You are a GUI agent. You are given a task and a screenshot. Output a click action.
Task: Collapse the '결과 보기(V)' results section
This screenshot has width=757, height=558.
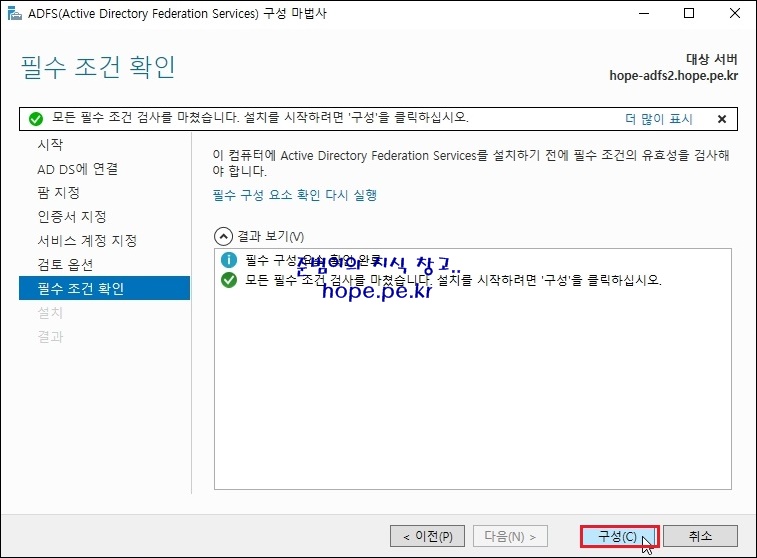click(x=223, y=237)
